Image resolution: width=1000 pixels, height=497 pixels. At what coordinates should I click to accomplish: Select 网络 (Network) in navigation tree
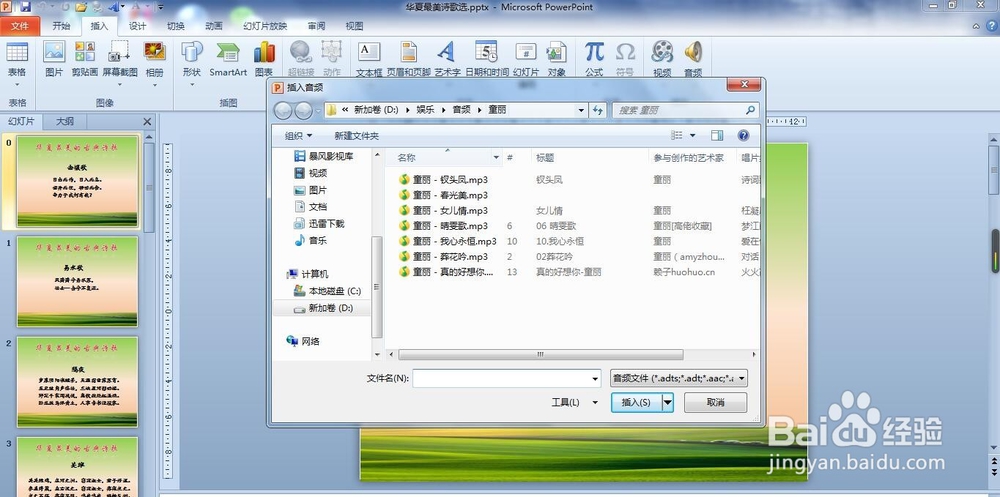(303, 341)
